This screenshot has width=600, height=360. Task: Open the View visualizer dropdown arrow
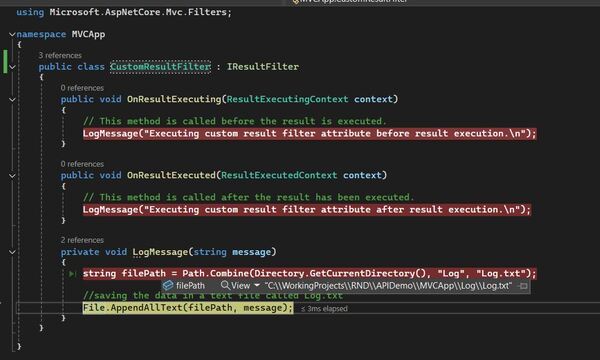(x=257, y=285)
